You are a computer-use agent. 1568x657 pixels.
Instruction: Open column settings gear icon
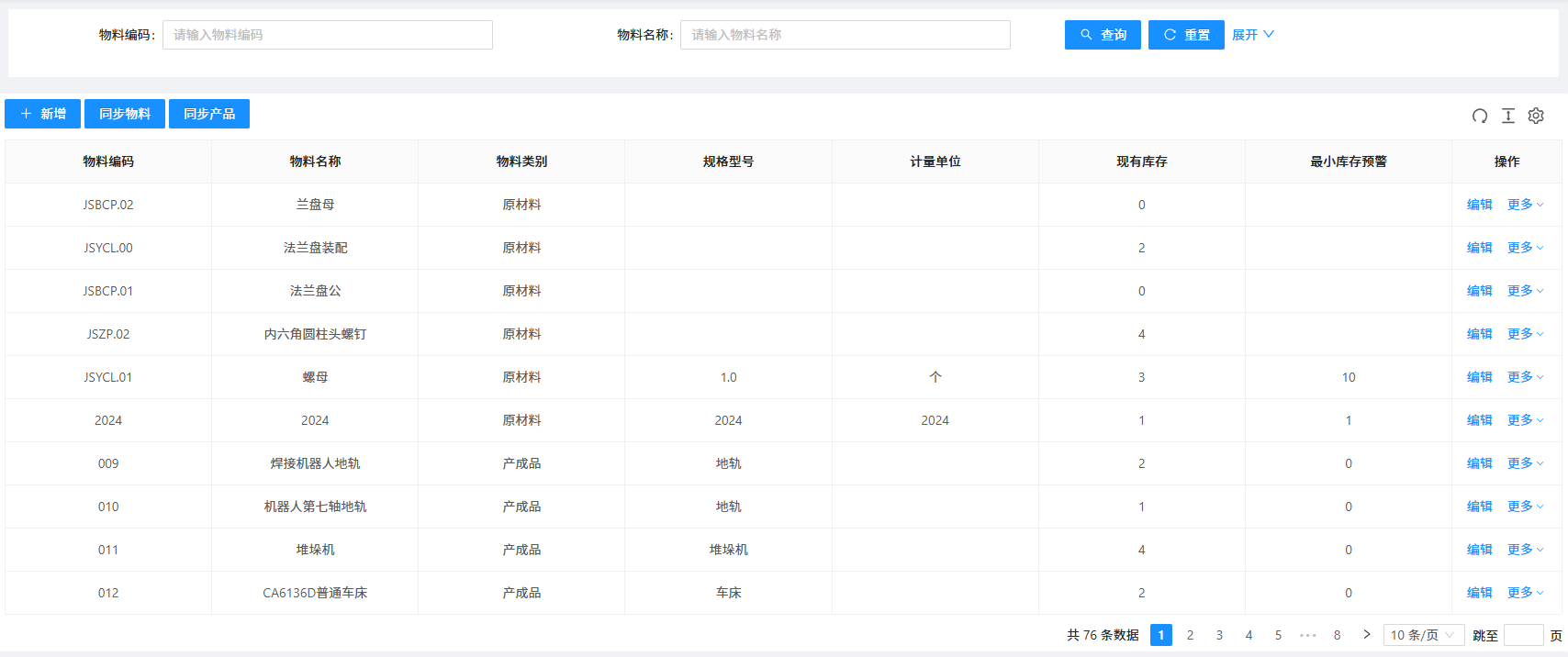[1536, 116]
